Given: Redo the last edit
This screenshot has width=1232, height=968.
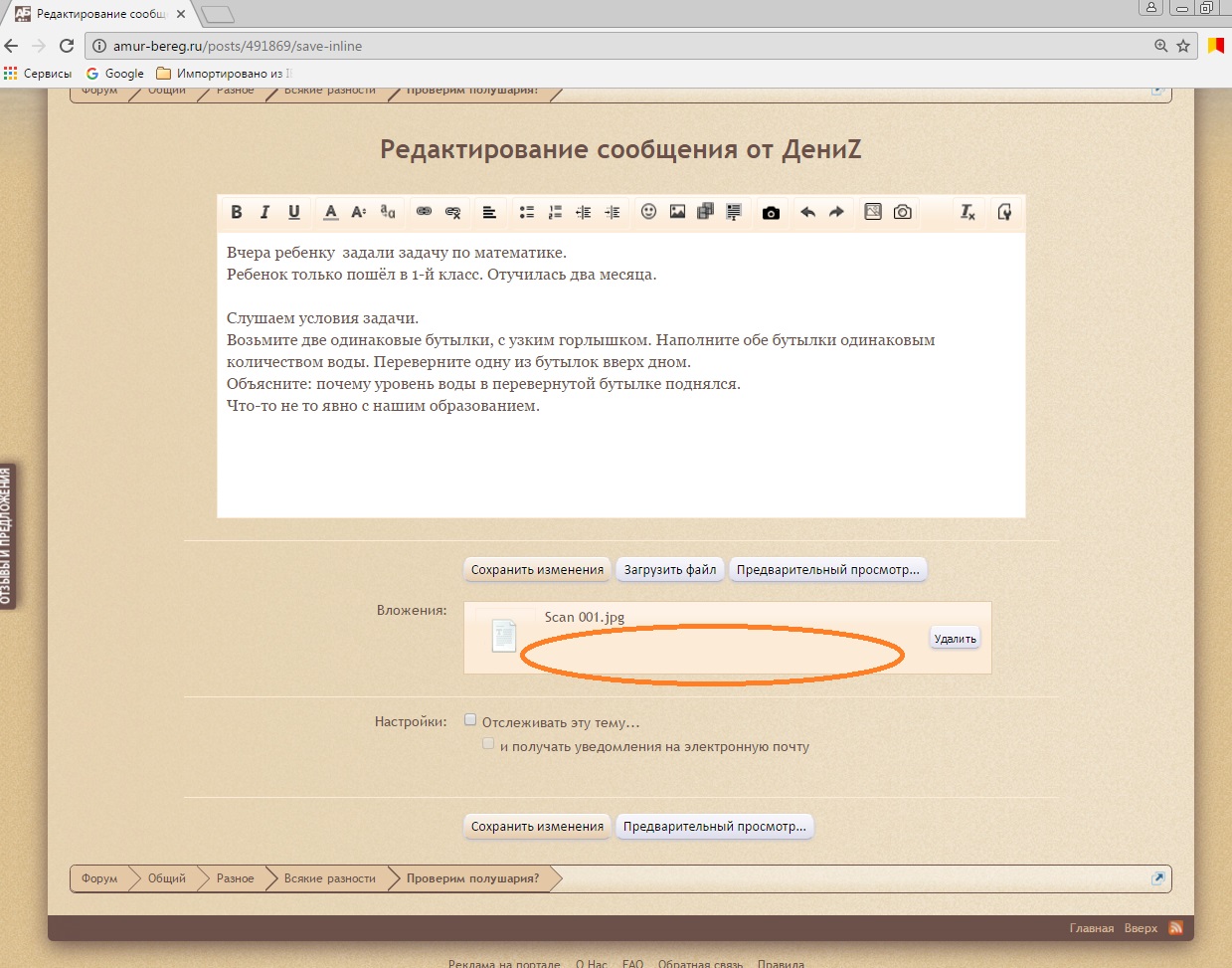Looking at the screenshot, I should (x=836, y=212).
